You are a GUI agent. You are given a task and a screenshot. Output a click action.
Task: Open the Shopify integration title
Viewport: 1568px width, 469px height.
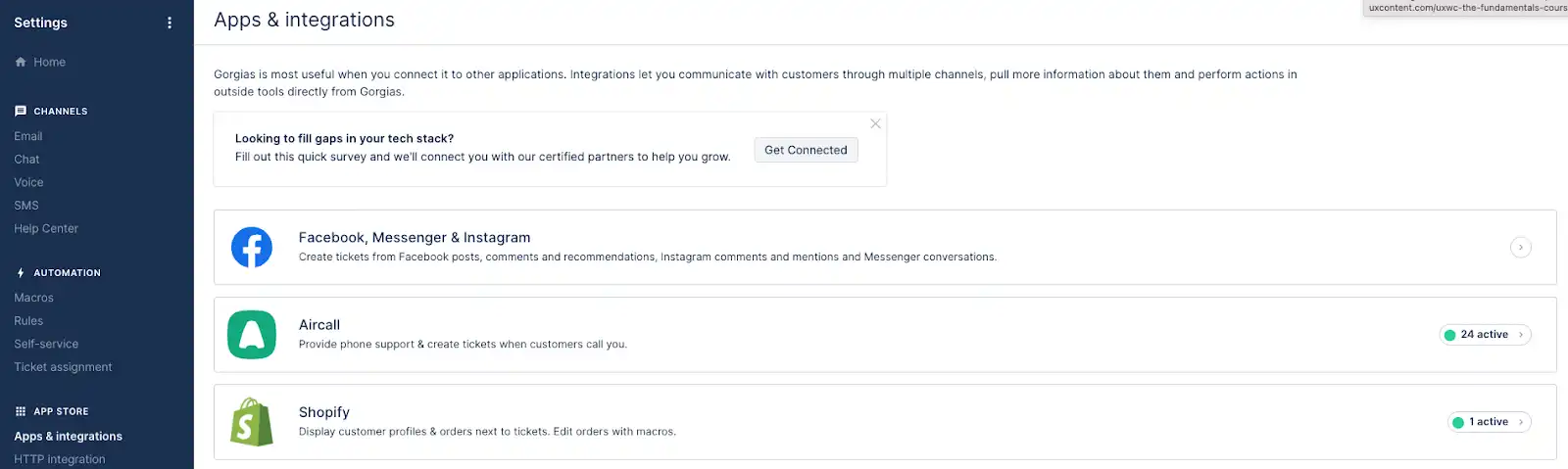click(324, 412)
